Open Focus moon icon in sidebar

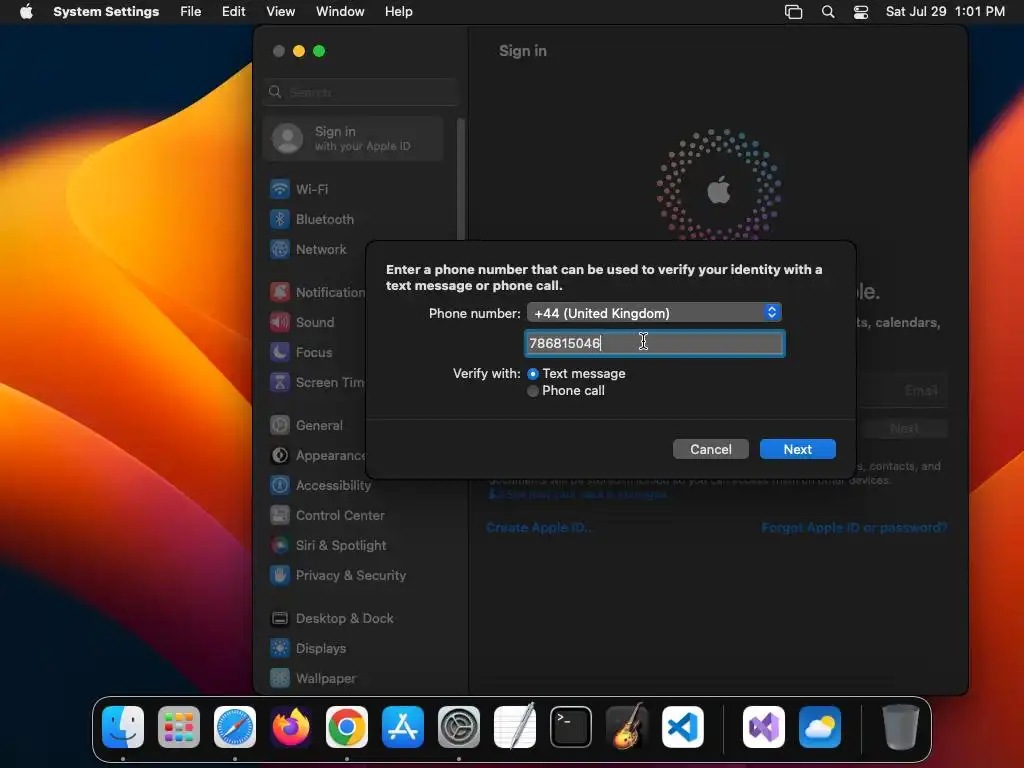pyautogui.click(x=280, y=353)
